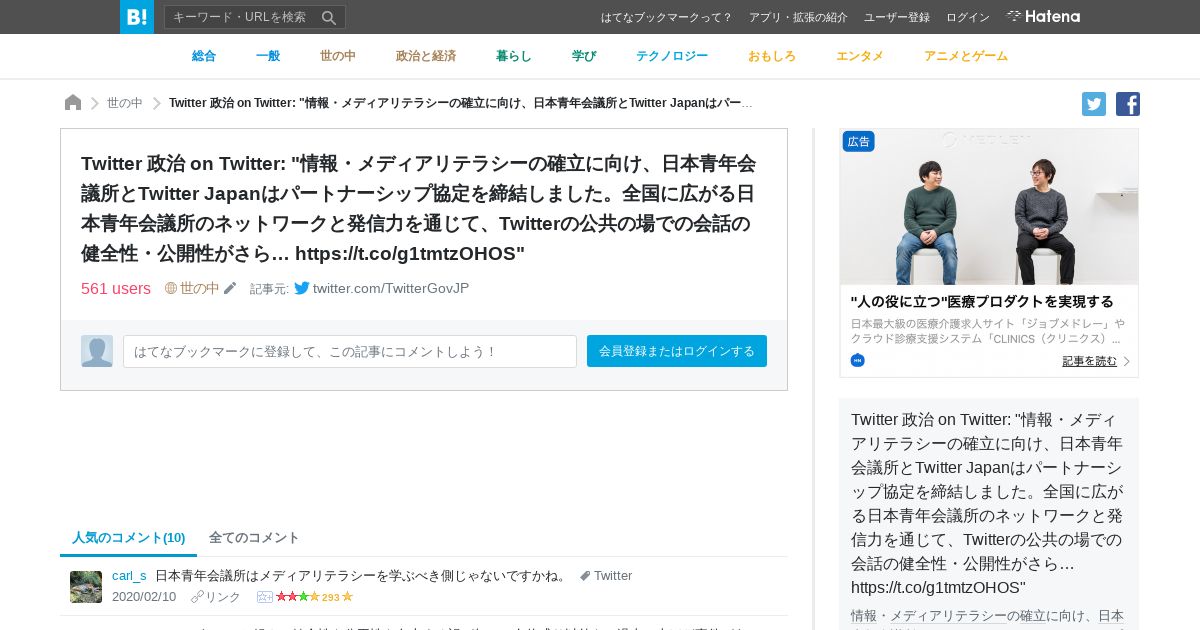Image resolution: width=1200 pixels, height=630 pixels.
Task: Click add-star button on carl_s comment
Action: pyautogui.click(x=264, y=597)
